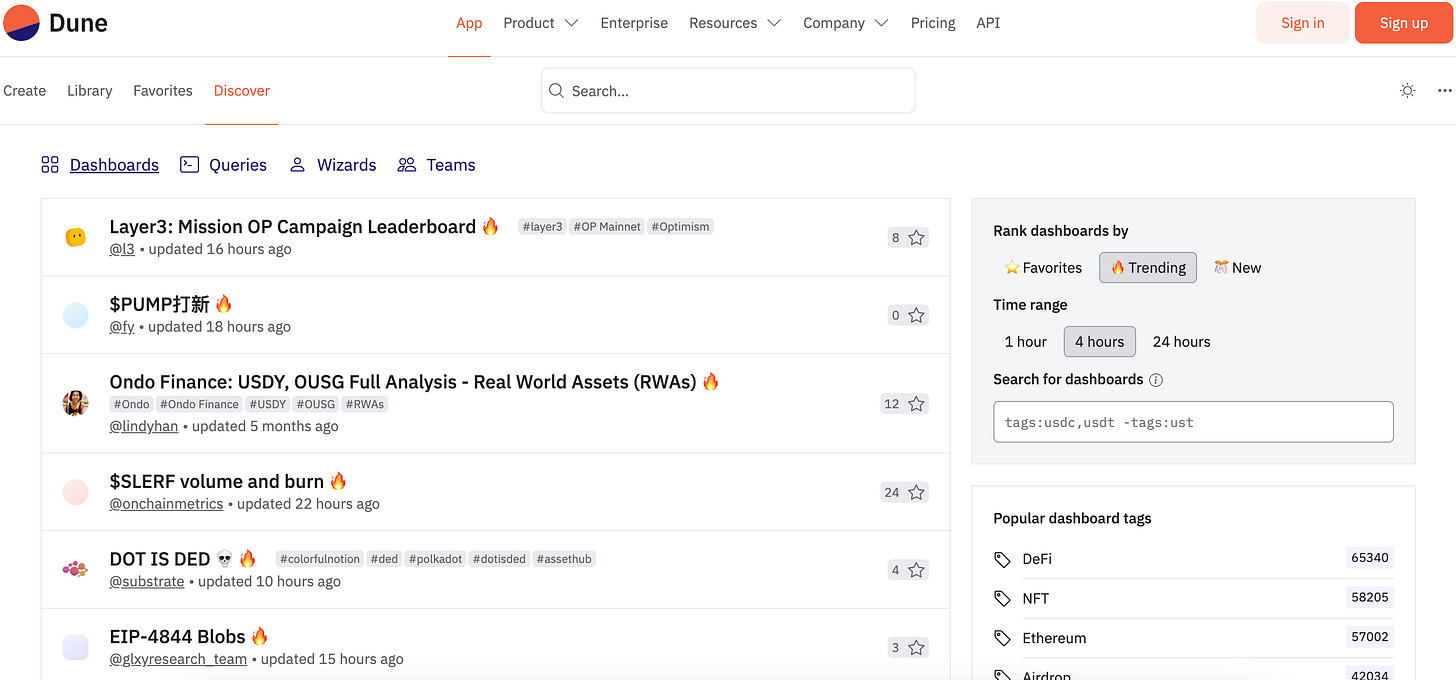Set time range to 4 hours

pyautogui.click(x=1100, y=341)
